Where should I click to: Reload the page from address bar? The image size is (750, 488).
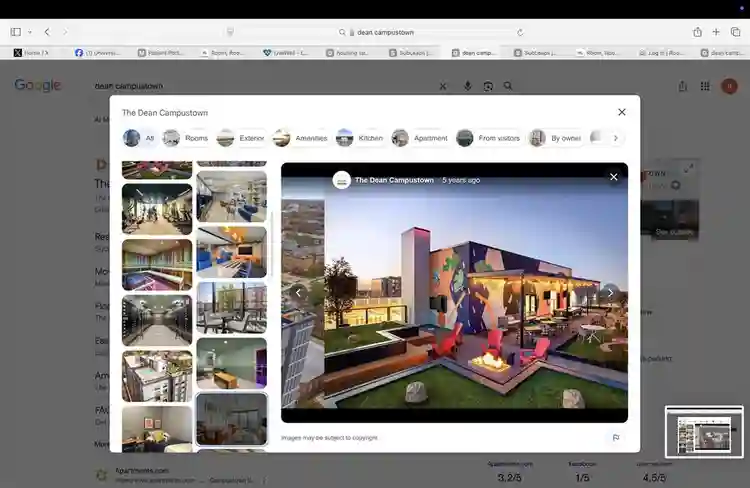pyautogui.click(x=520, y=33)
